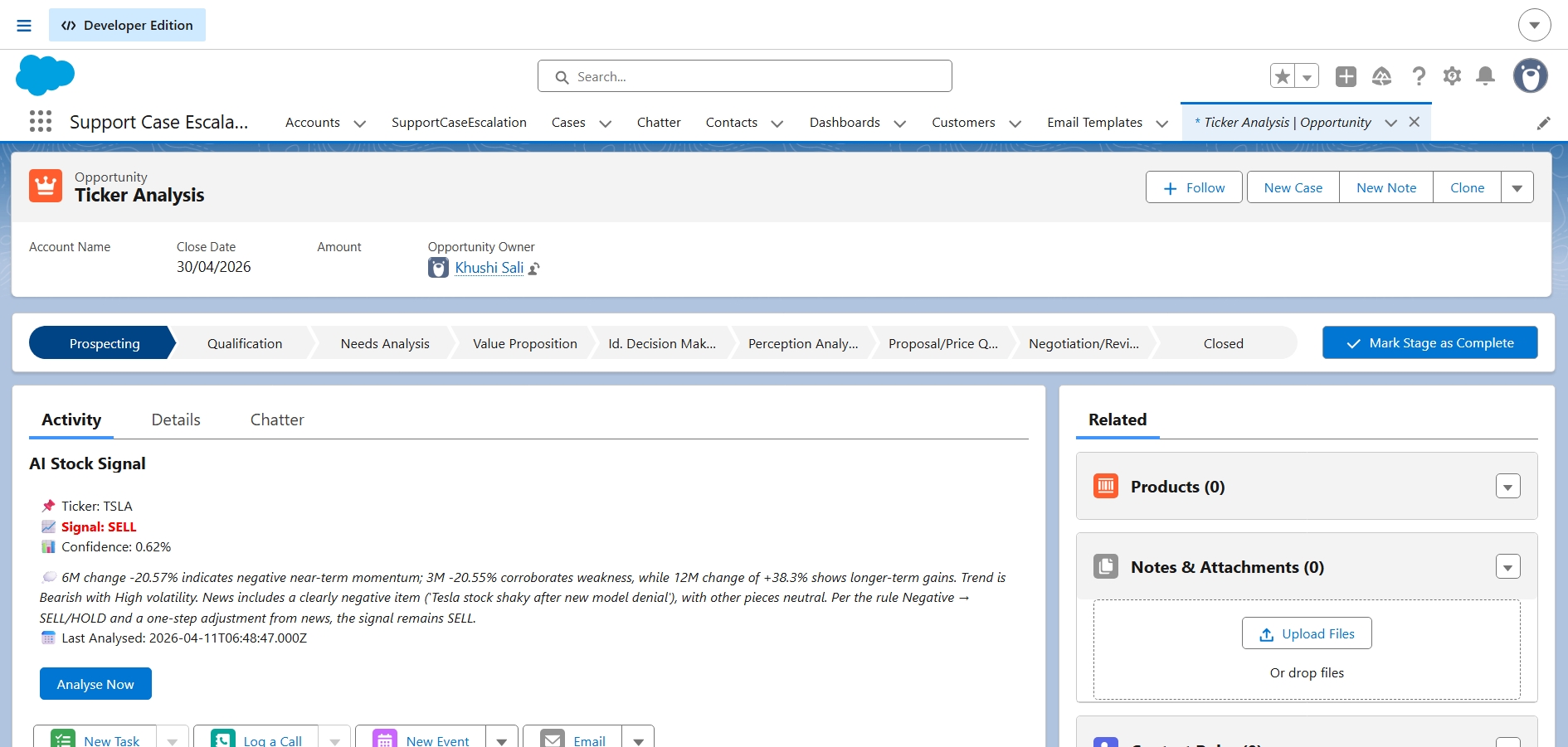This screenshot has width=1568, height=747.
Task: Open the App Launcher dots grid
Action: [x=41, y=122]
